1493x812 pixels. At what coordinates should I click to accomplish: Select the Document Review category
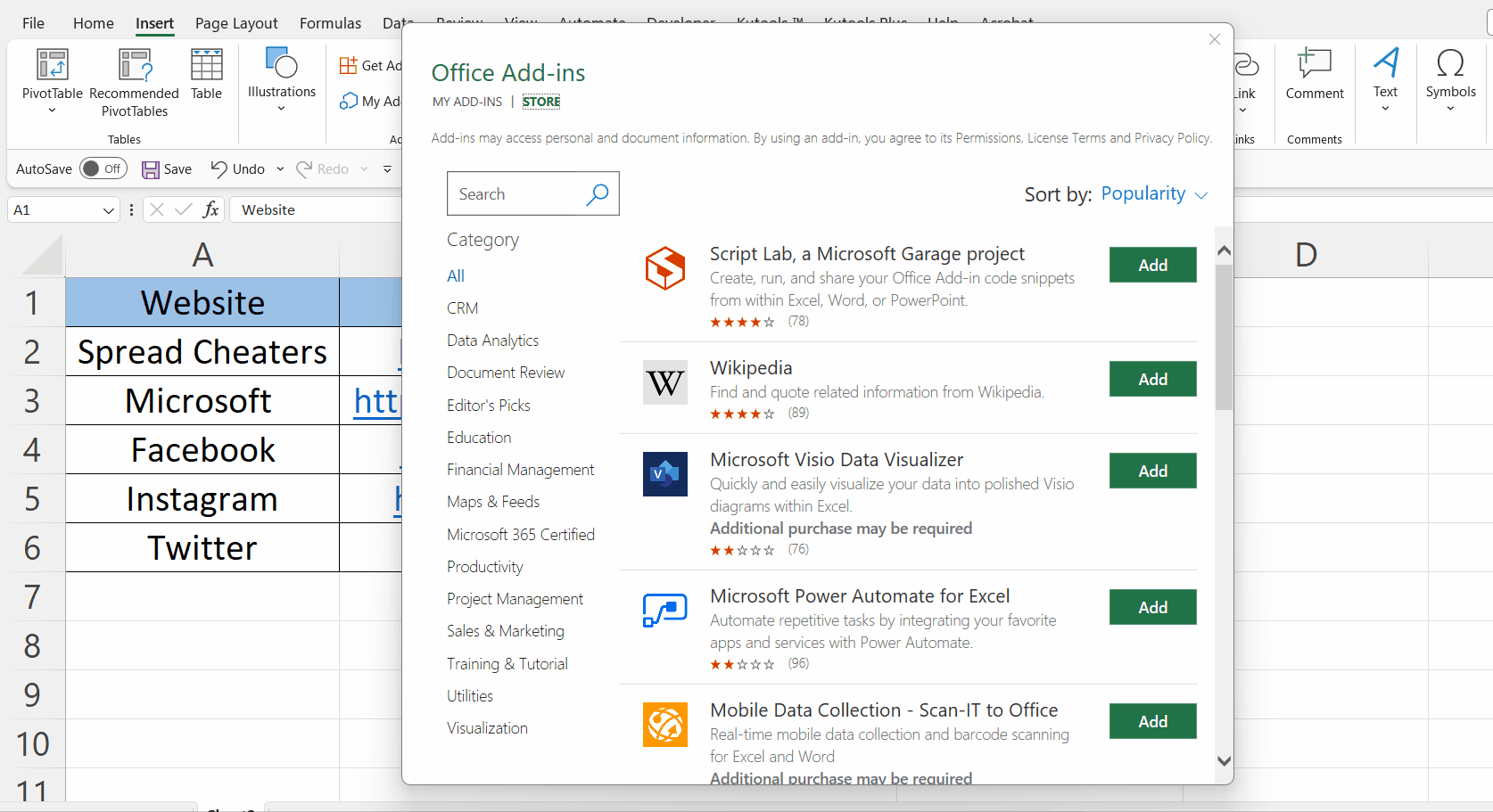(506, 373)
